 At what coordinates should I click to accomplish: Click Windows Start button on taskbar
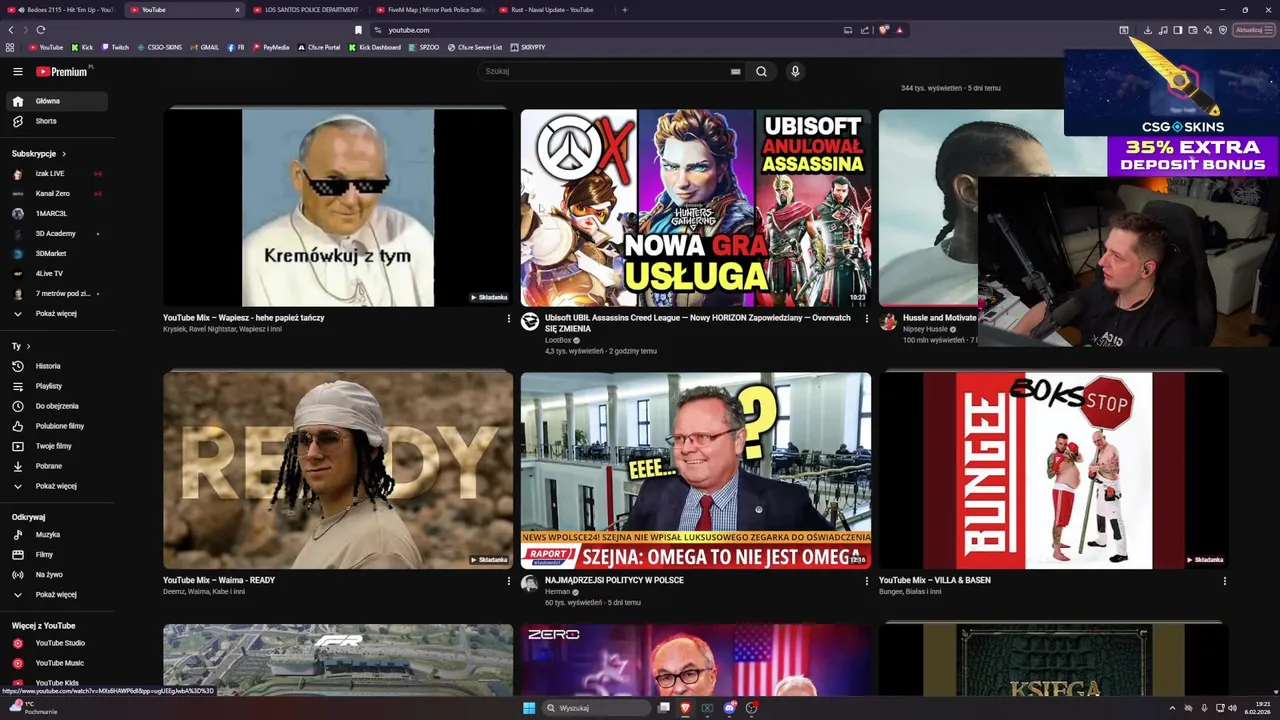click(x=529, y=708)
